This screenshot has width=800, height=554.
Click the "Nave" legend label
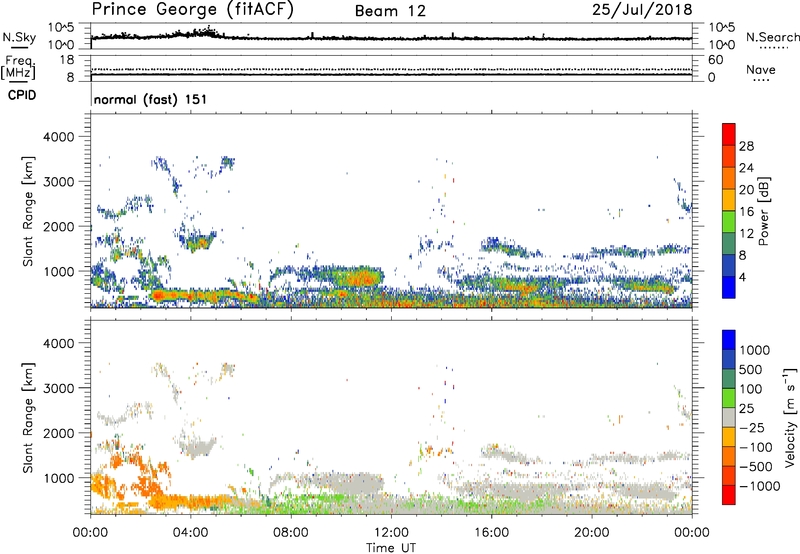coord(761,69)
